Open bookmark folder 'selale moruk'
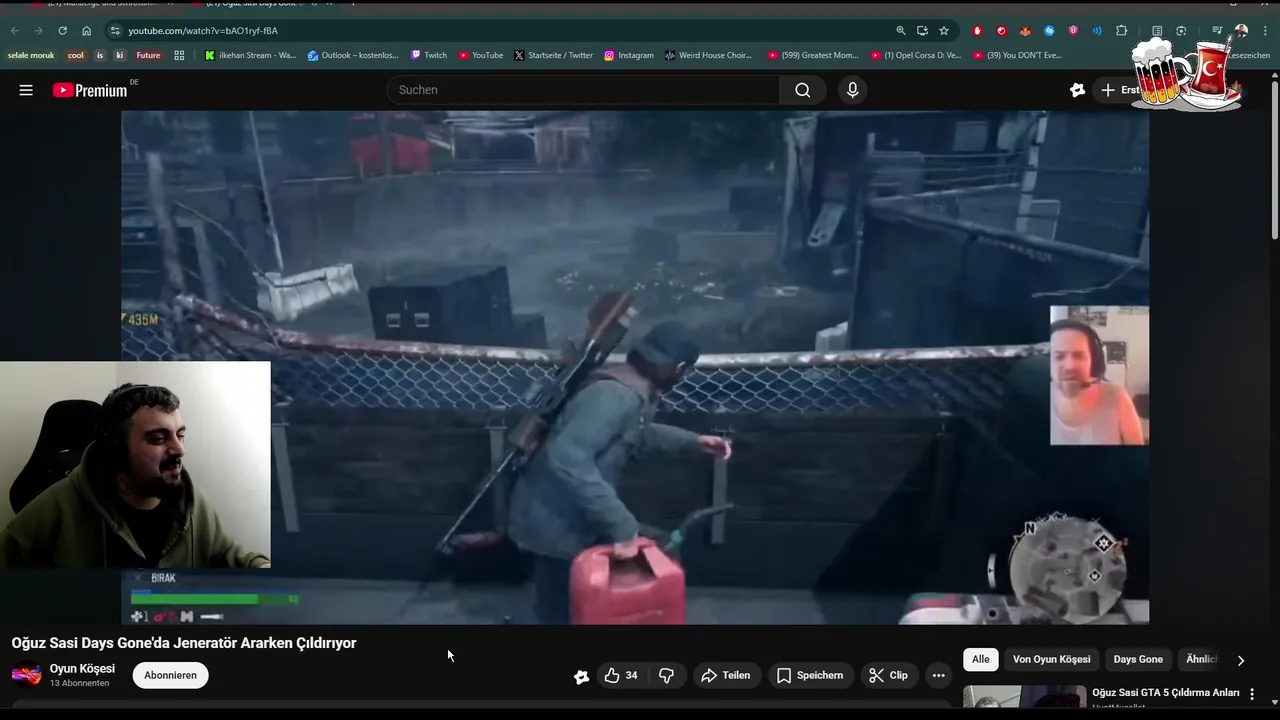 coord(31,55)
